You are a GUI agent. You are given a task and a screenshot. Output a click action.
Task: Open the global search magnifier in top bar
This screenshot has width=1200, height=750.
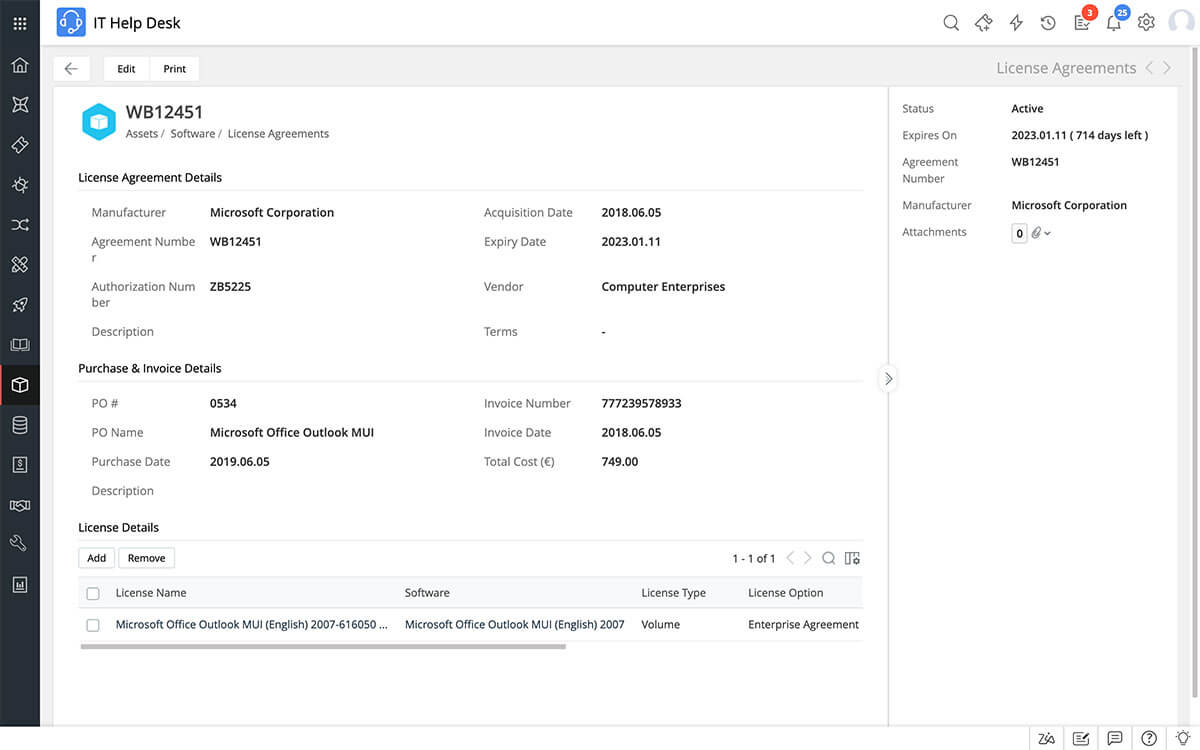pos(950,22)
